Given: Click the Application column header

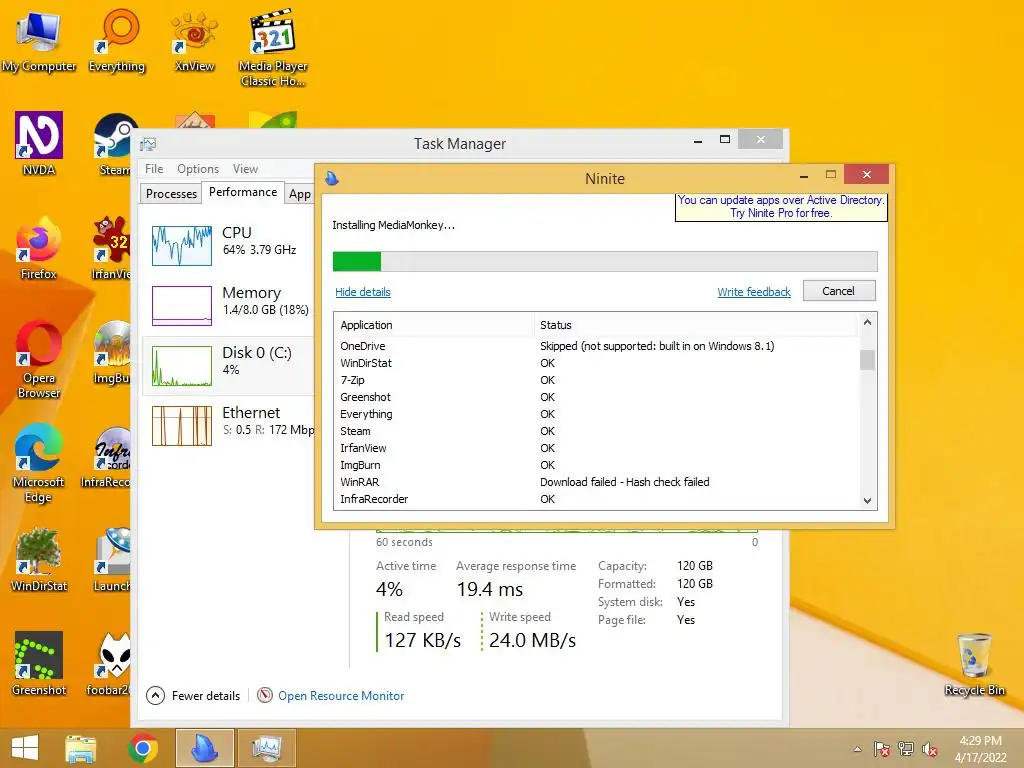Looking at the screenshot, I should [436, 325].
